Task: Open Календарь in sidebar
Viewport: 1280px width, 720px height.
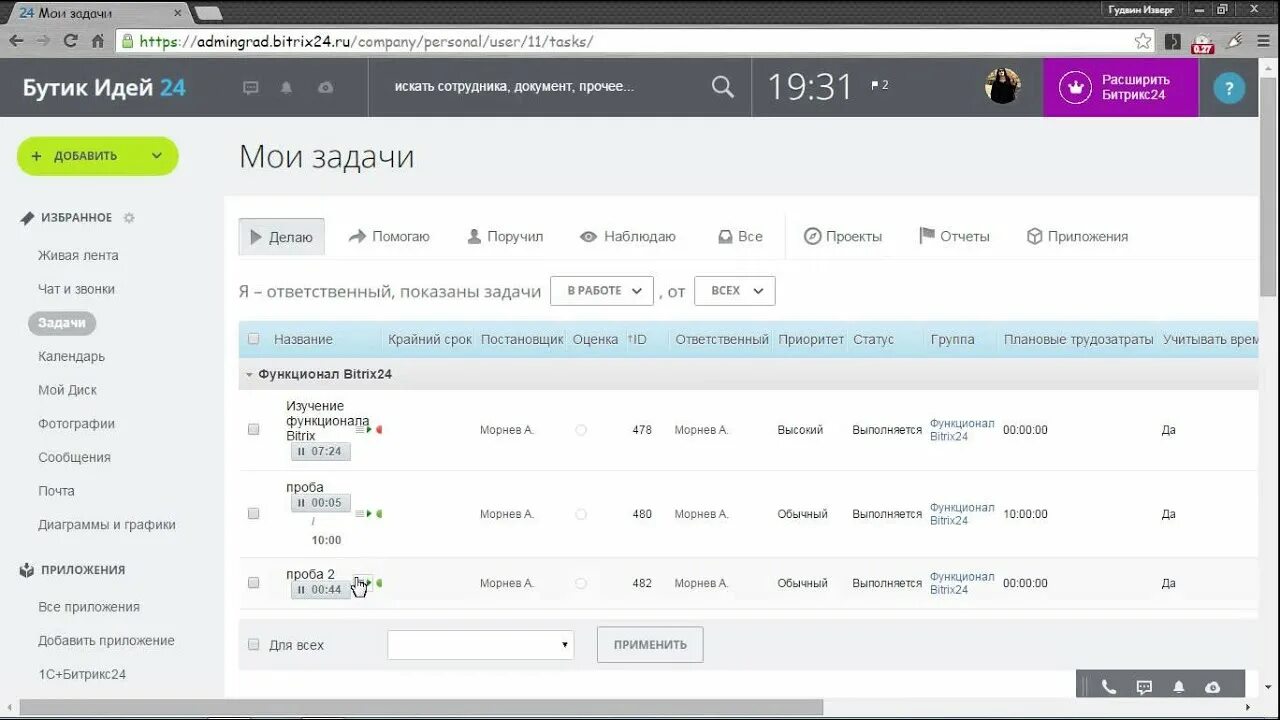Action: (71, 356)
